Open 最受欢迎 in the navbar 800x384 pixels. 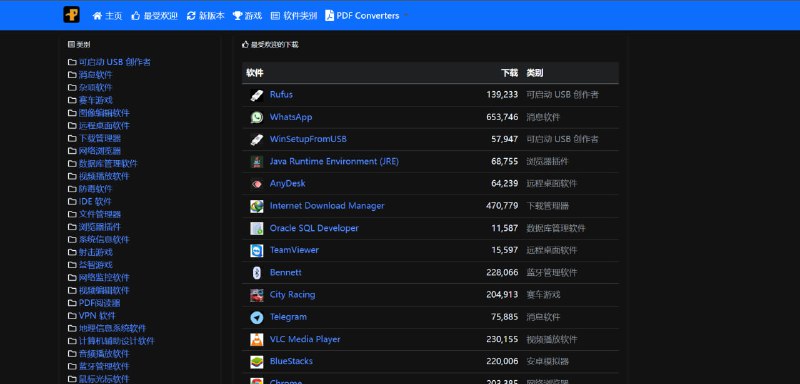coord(154,16)
